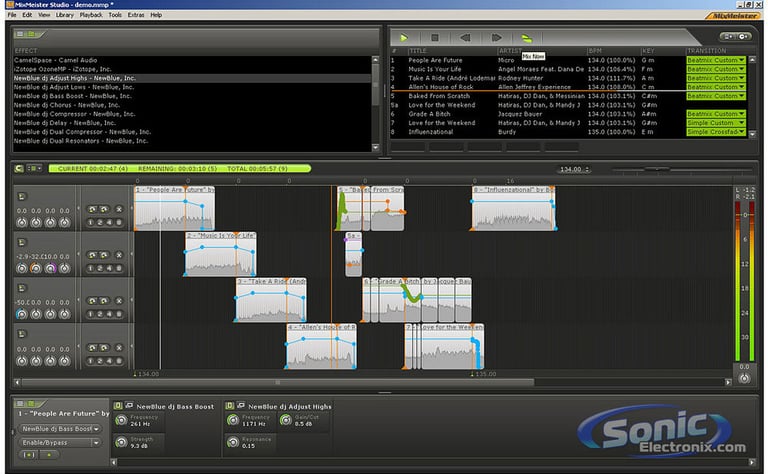Toggle beat button 1 on lane 3

[91, 314]
